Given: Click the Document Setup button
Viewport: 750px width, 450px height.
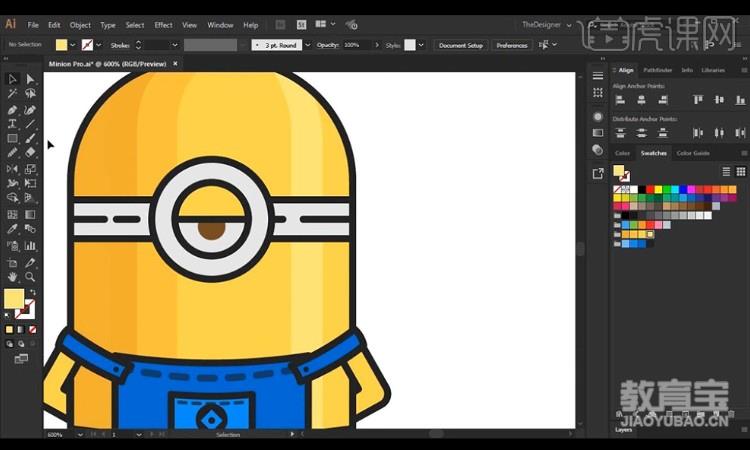Looking at the screenshot, I should [x=461, y=45].
